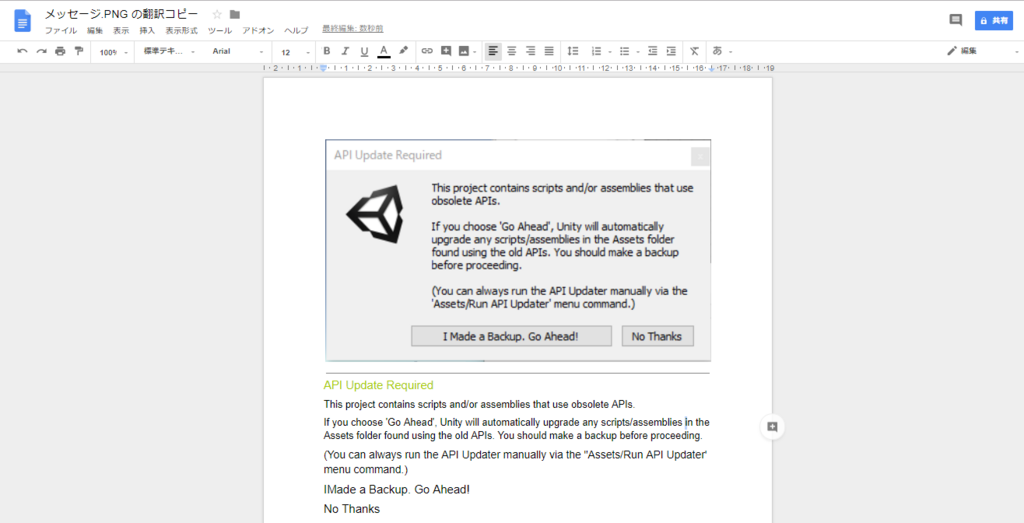Expand numbered list style arrow
The width and height of the screenshot is (1024, 523).
(x=610, y=52)
